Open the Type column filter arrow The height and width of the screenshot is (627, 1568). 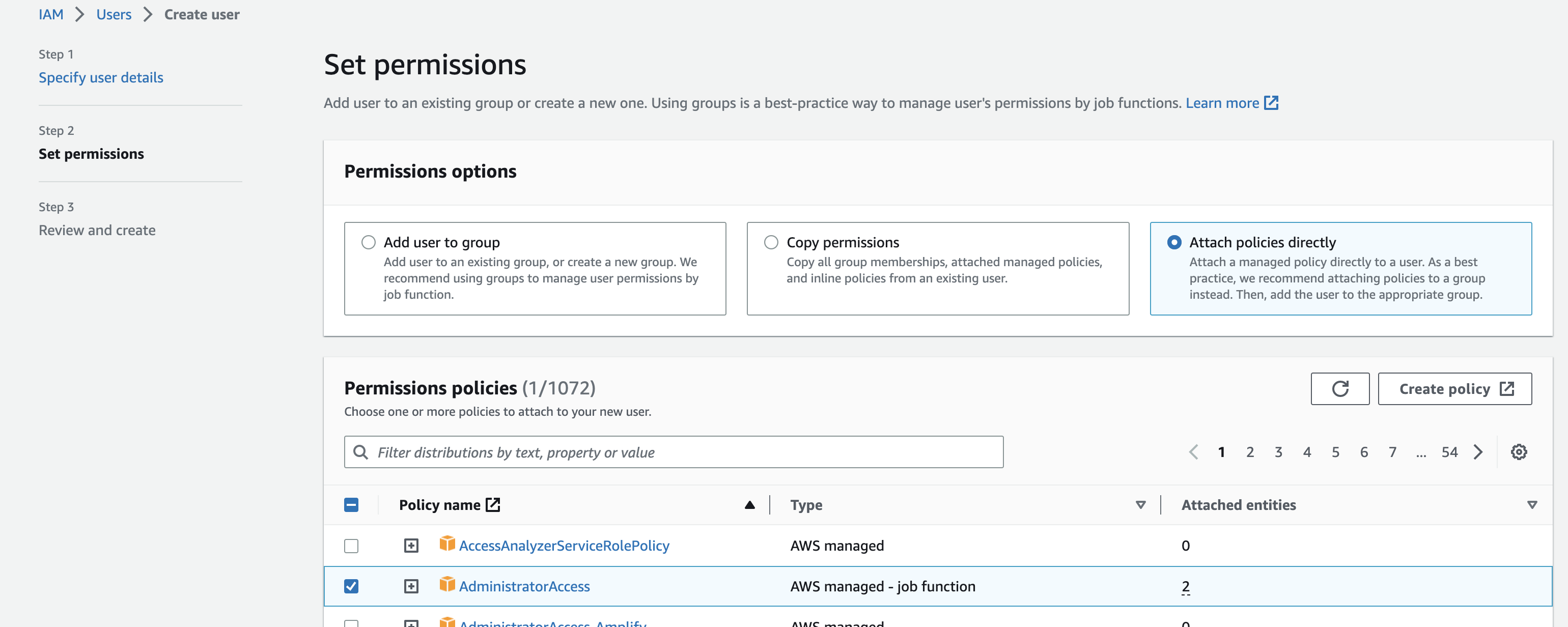(x=1141, y=505)
